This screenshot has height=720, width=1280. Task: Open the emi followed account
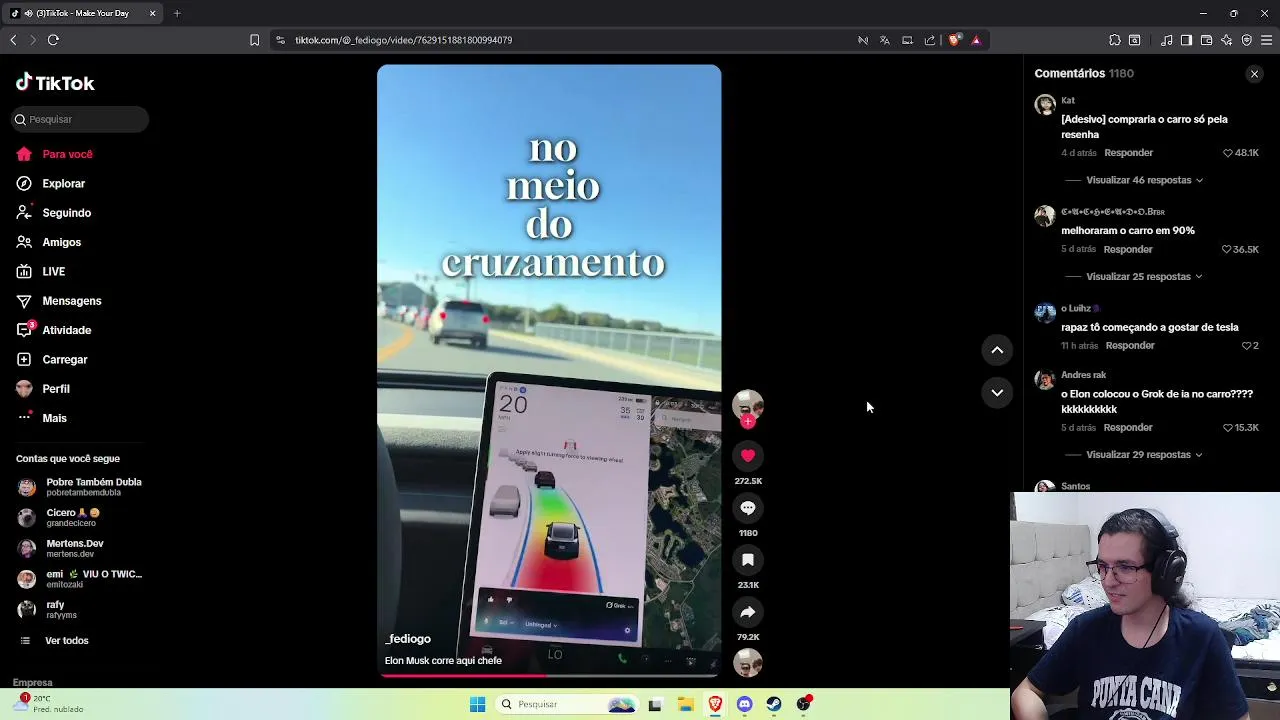point(80,579)
